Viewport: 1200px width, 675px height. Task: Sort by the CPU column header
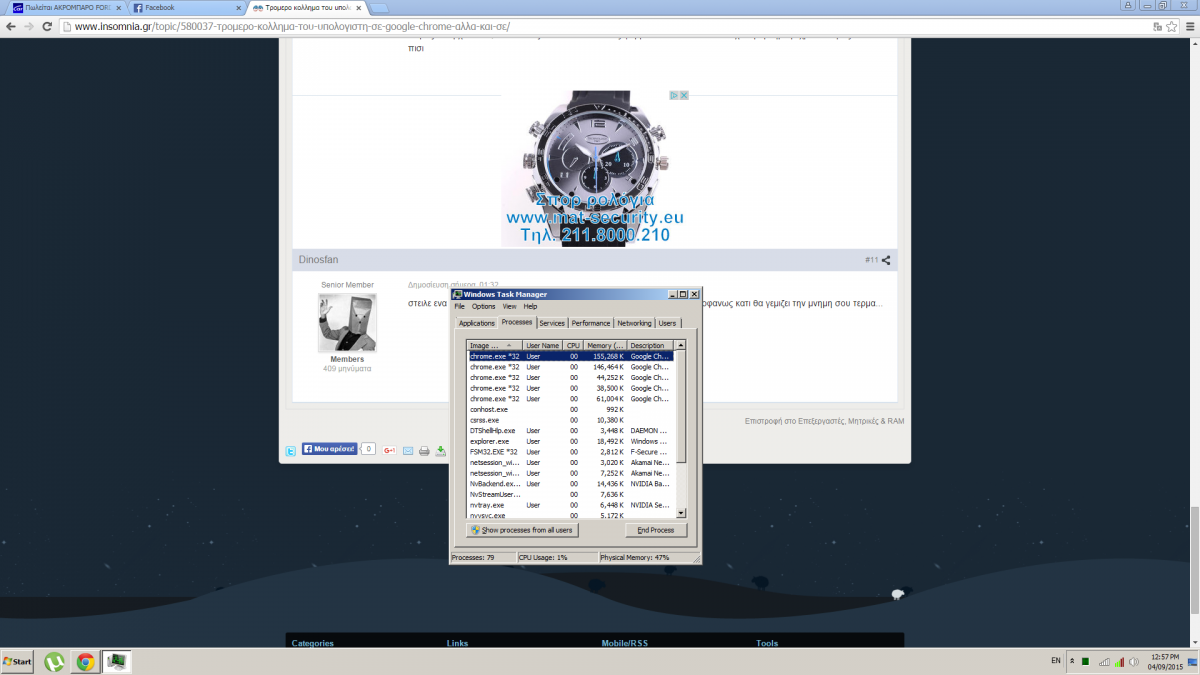click(573, 345)
